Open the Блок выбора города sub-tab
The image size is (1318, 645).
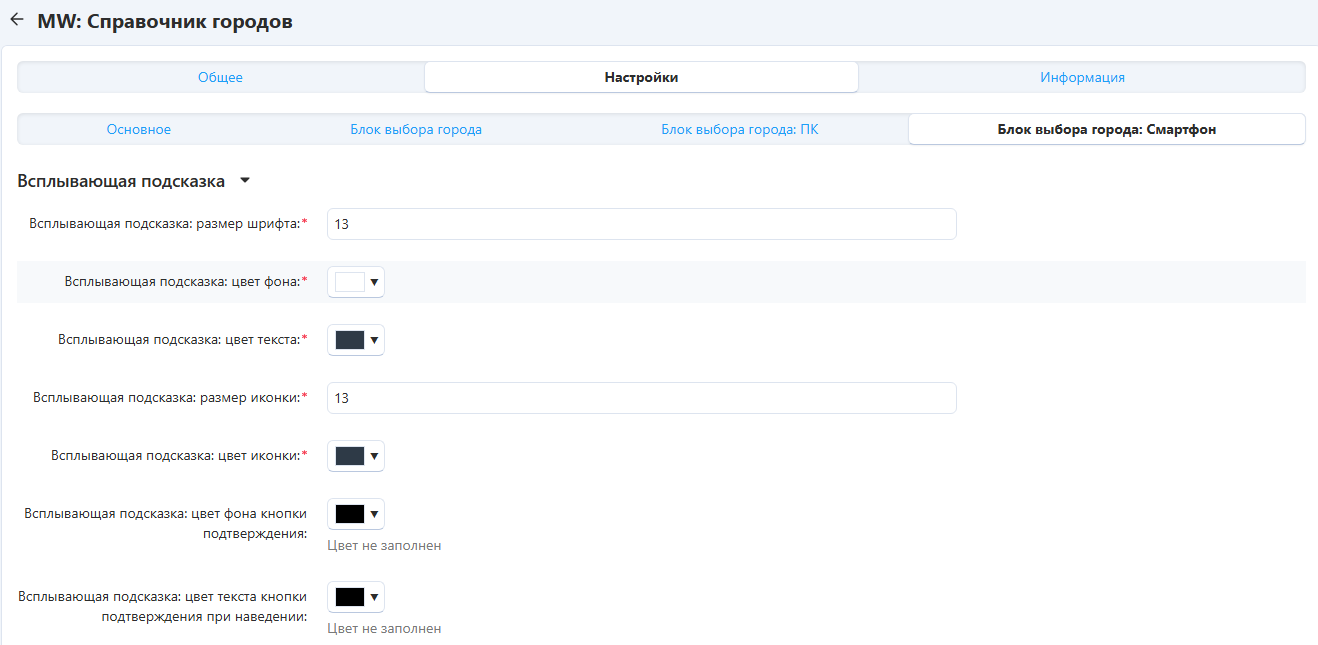416,129
